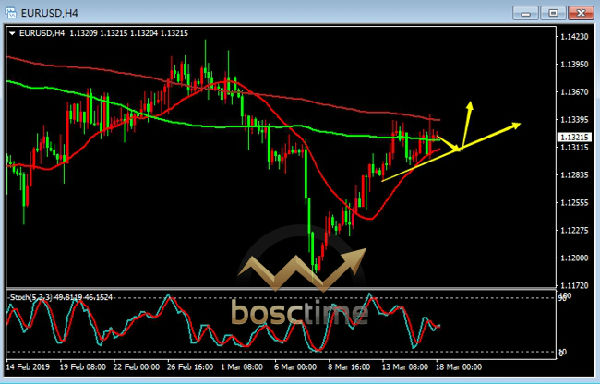Click the 1.13395 price scale label
Screen dimensions: 600x384
(x=574, y=120)
